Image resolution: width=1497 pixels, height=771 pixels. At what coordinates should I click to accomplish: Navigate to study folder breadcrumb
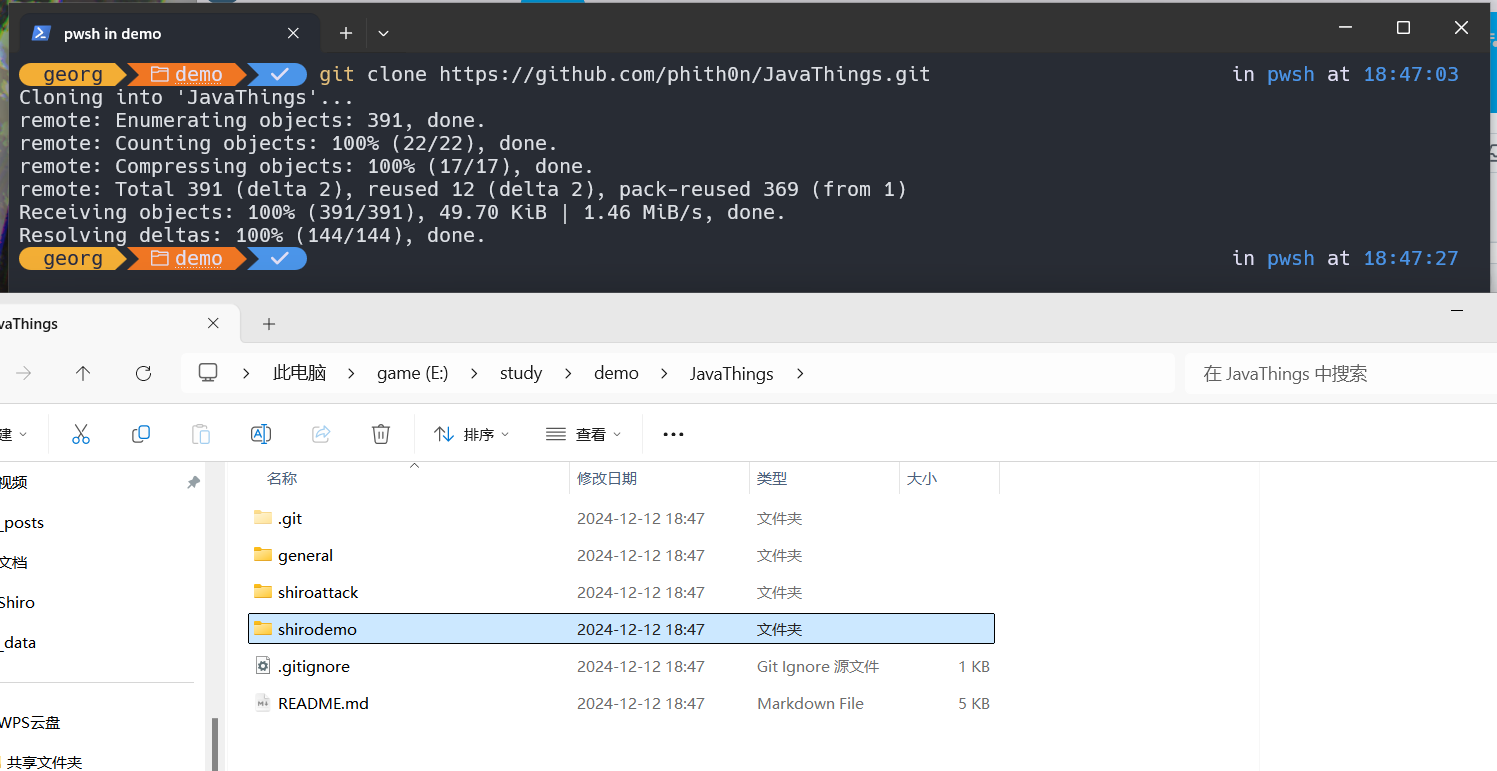pos(521,373)
